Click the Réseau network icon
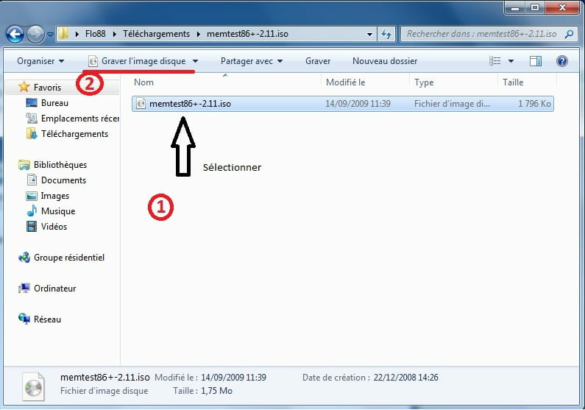The width and height of the screenshot is (585, 410). click(24, 319)
